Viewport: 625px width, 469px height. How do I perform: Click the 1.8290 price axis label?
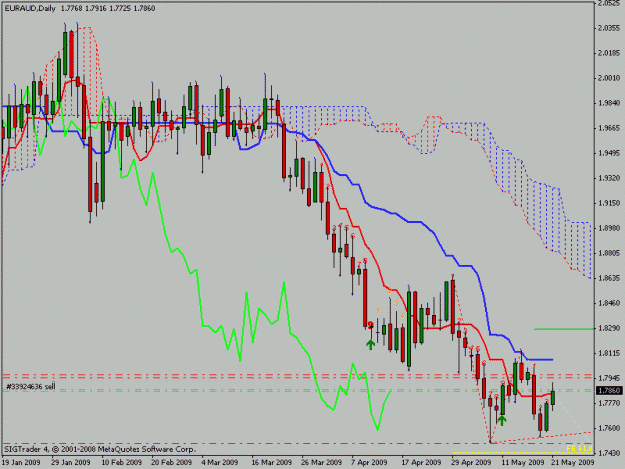click(x=609, y=328)
